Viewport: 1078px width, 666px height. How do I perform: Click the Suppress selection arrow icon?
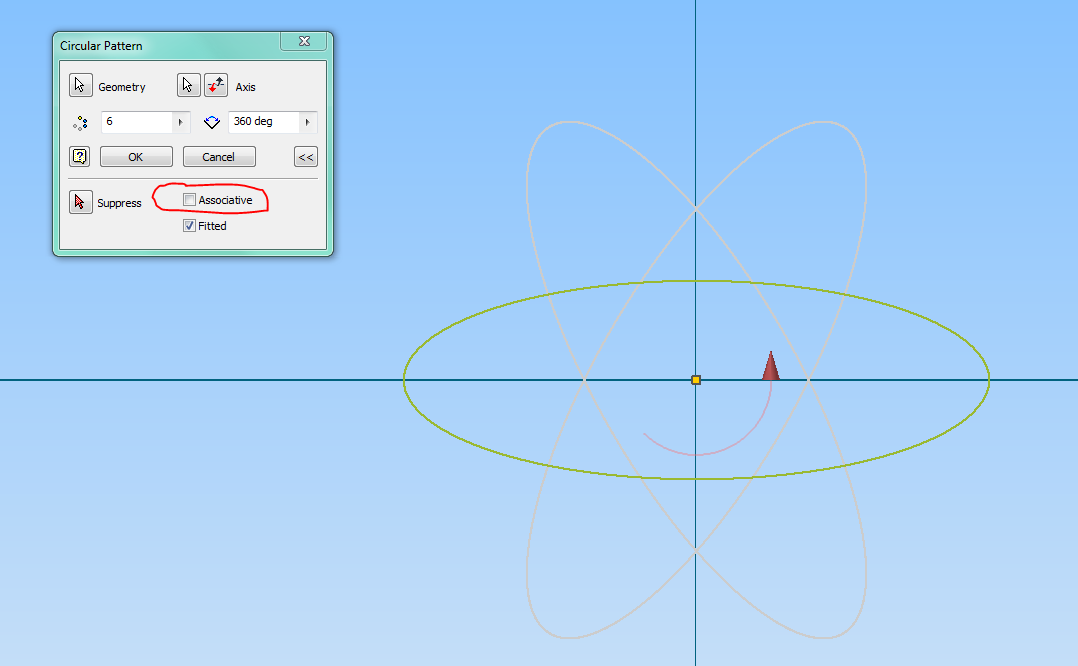(80, 202)
